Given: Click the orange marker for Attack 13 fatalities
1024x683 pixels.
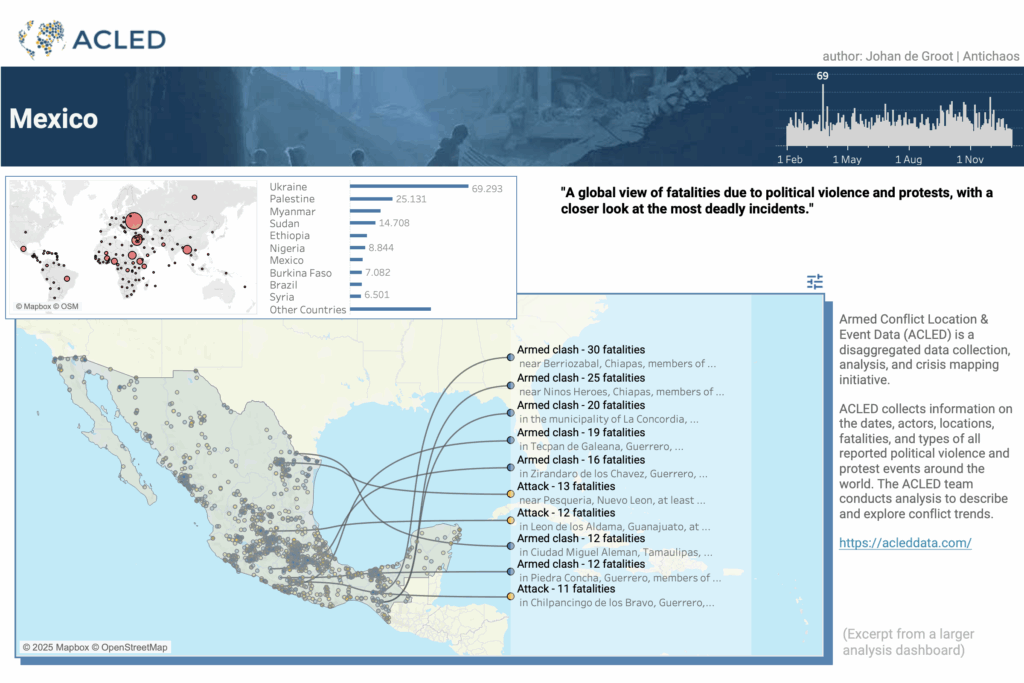Looking at the screenshot, I should (510, 493).
